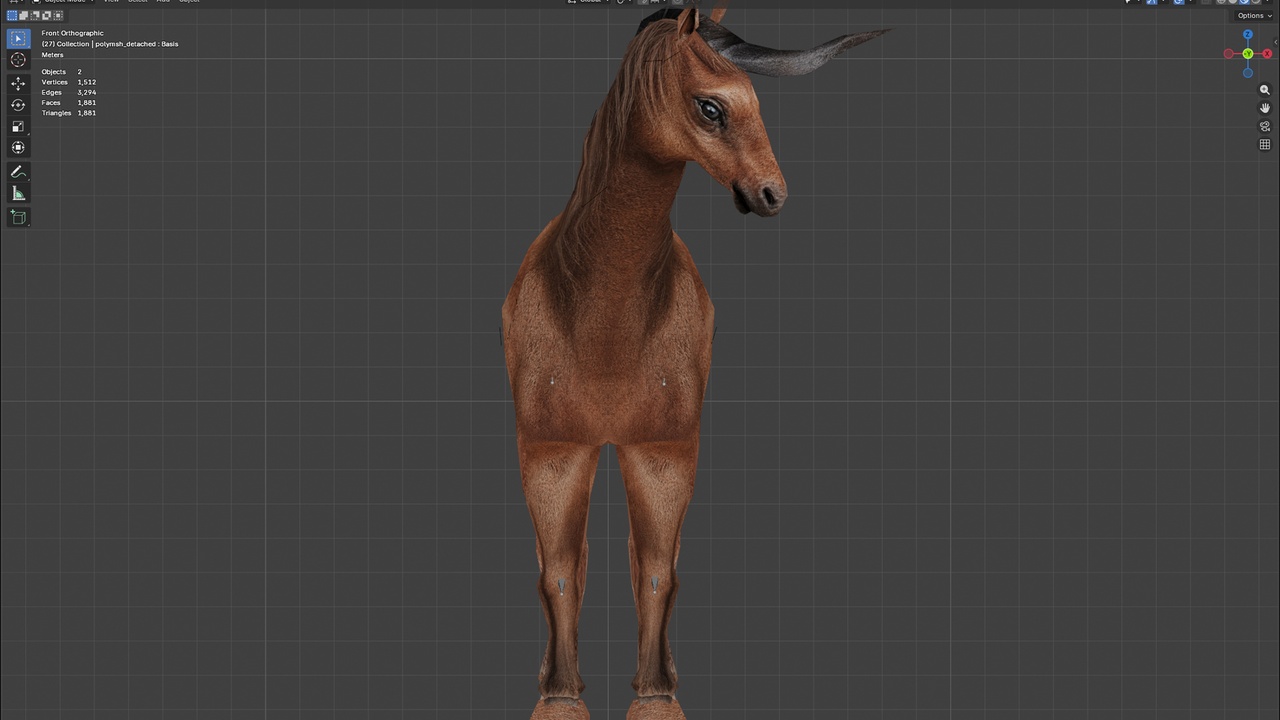
Task: Switch orthographic/perspective with grid icon
Action: click(x=1265, y=145)
